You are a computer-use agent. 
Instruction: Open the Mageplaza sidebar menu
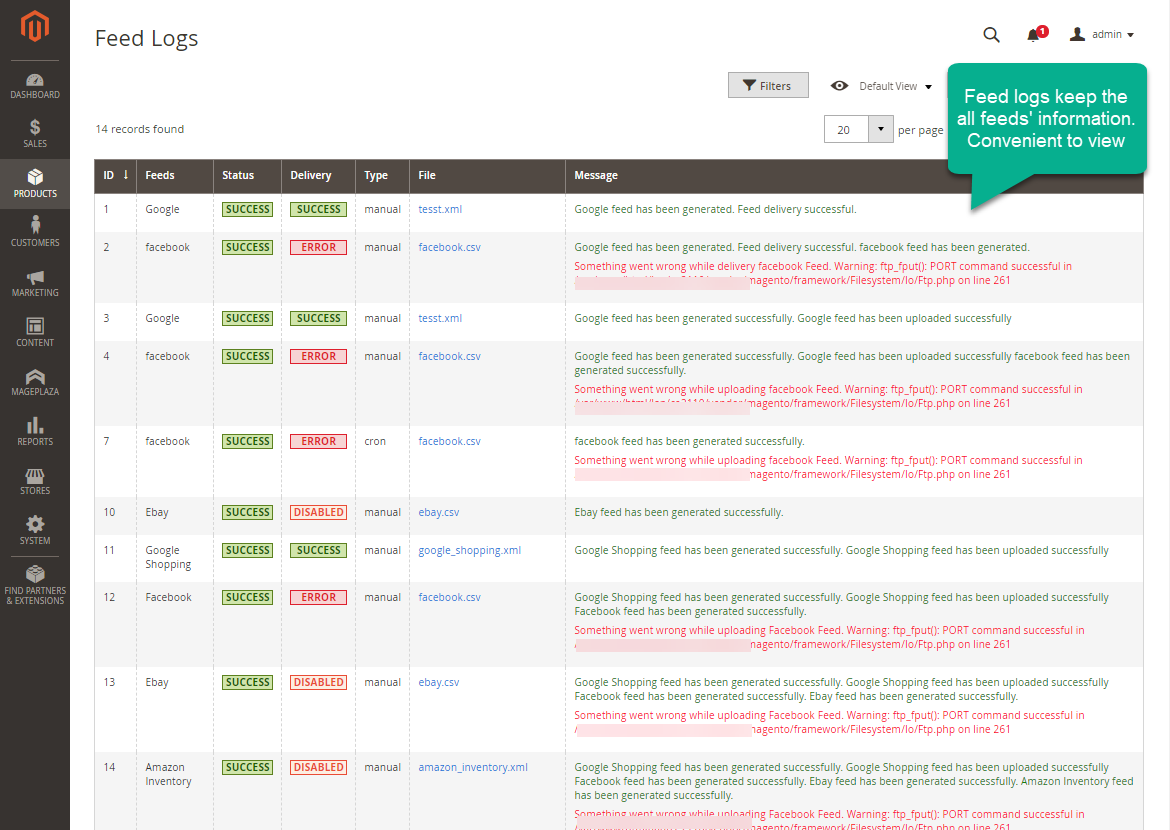[34, 382]
